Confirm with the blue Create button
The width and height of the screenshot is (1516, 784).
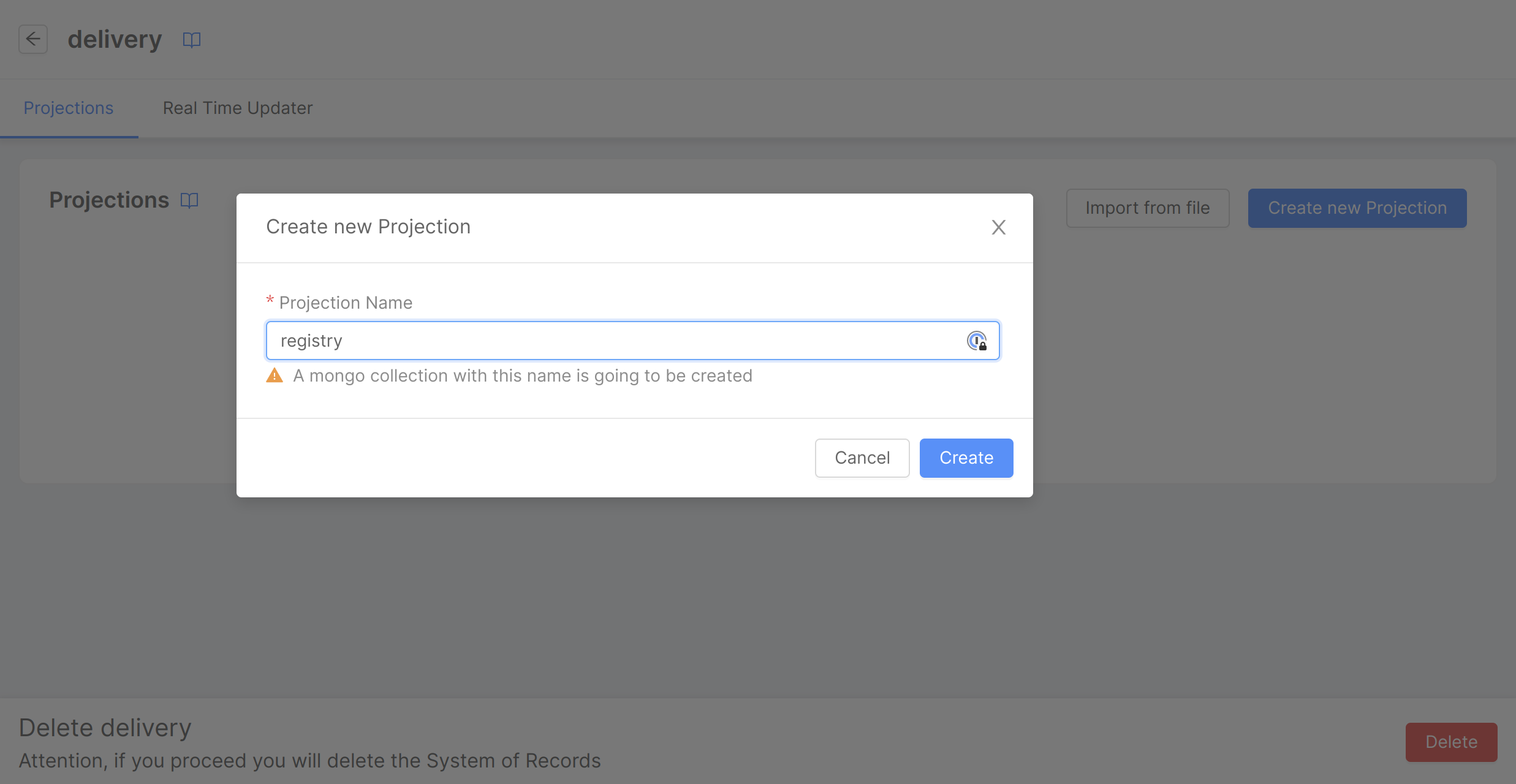(966, 458)
